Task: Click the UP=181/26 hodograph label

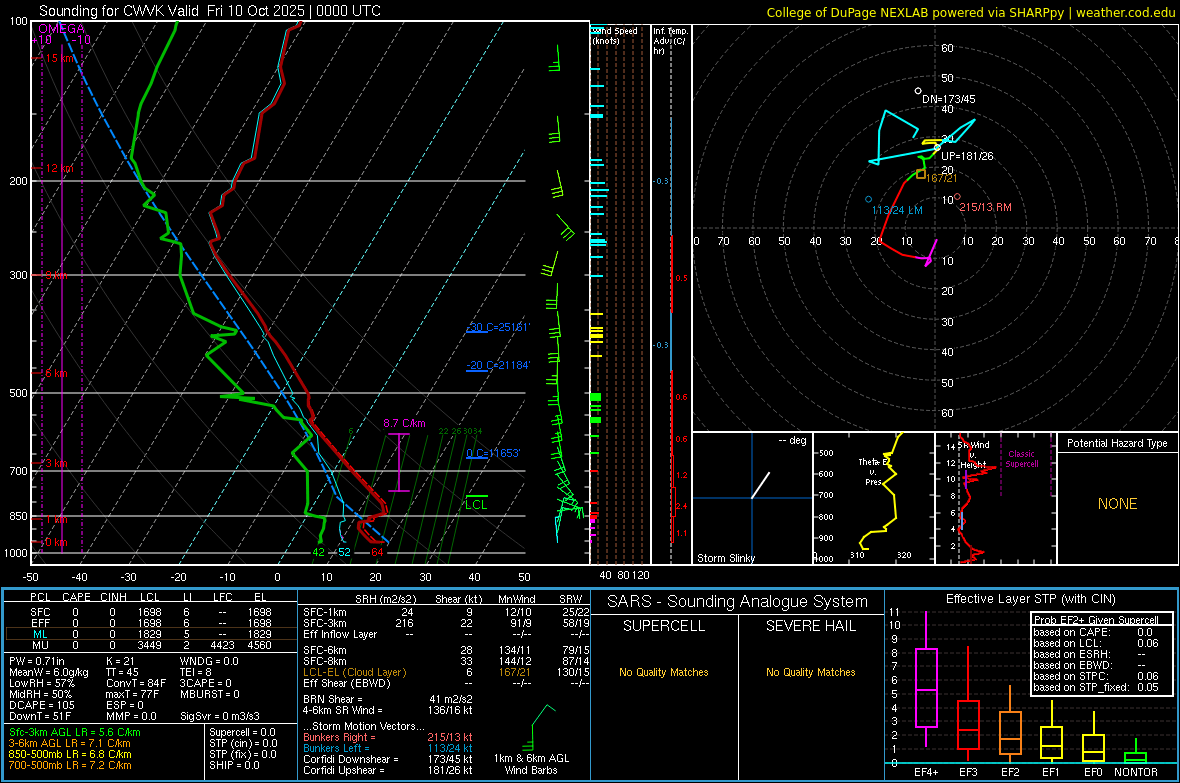Action: coord(967,156)
